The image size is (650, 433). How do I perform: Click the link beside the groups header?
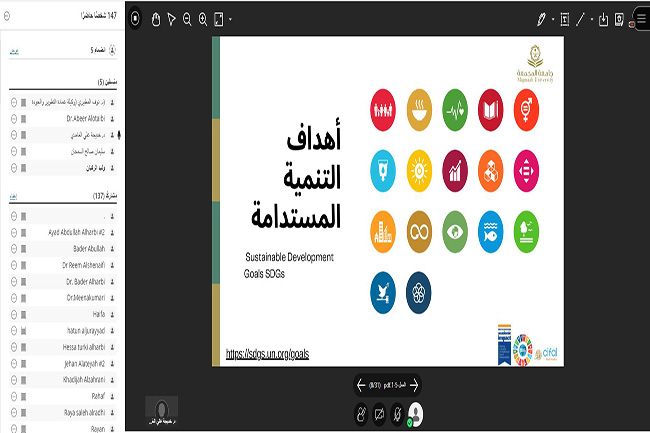[14, 51]
